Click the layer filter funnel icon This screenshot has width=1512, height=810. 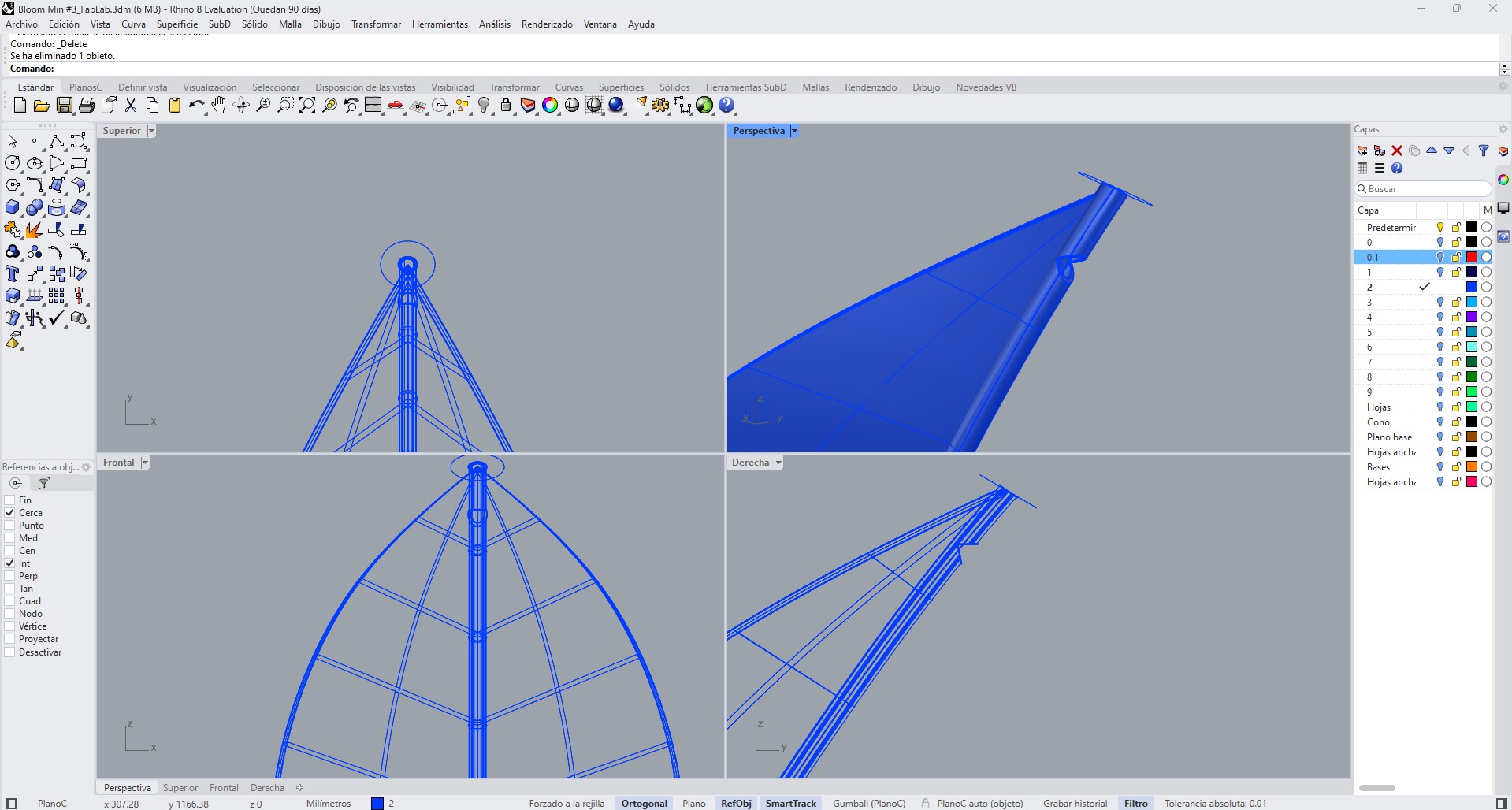tap(1484, 150)
